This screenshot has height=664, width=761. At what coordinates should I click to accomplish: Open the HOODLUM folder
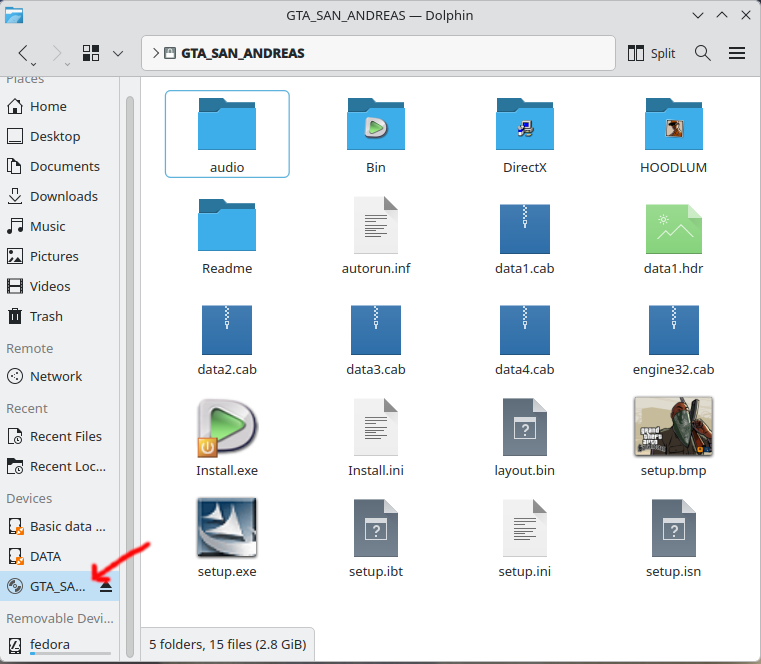[x=674, y=124]
